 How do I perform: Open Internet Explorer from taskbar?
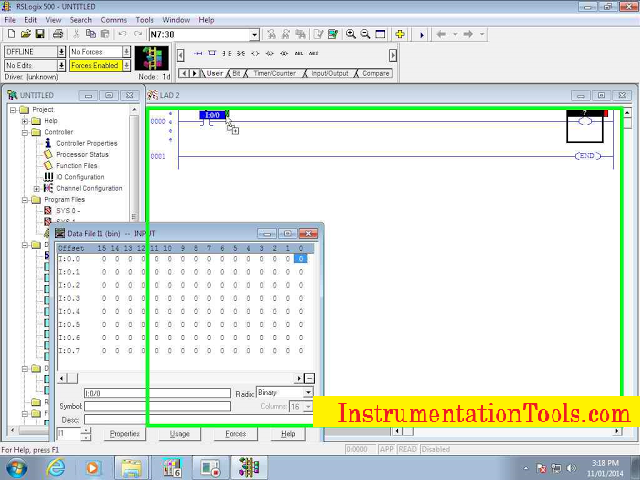point(56,468)
